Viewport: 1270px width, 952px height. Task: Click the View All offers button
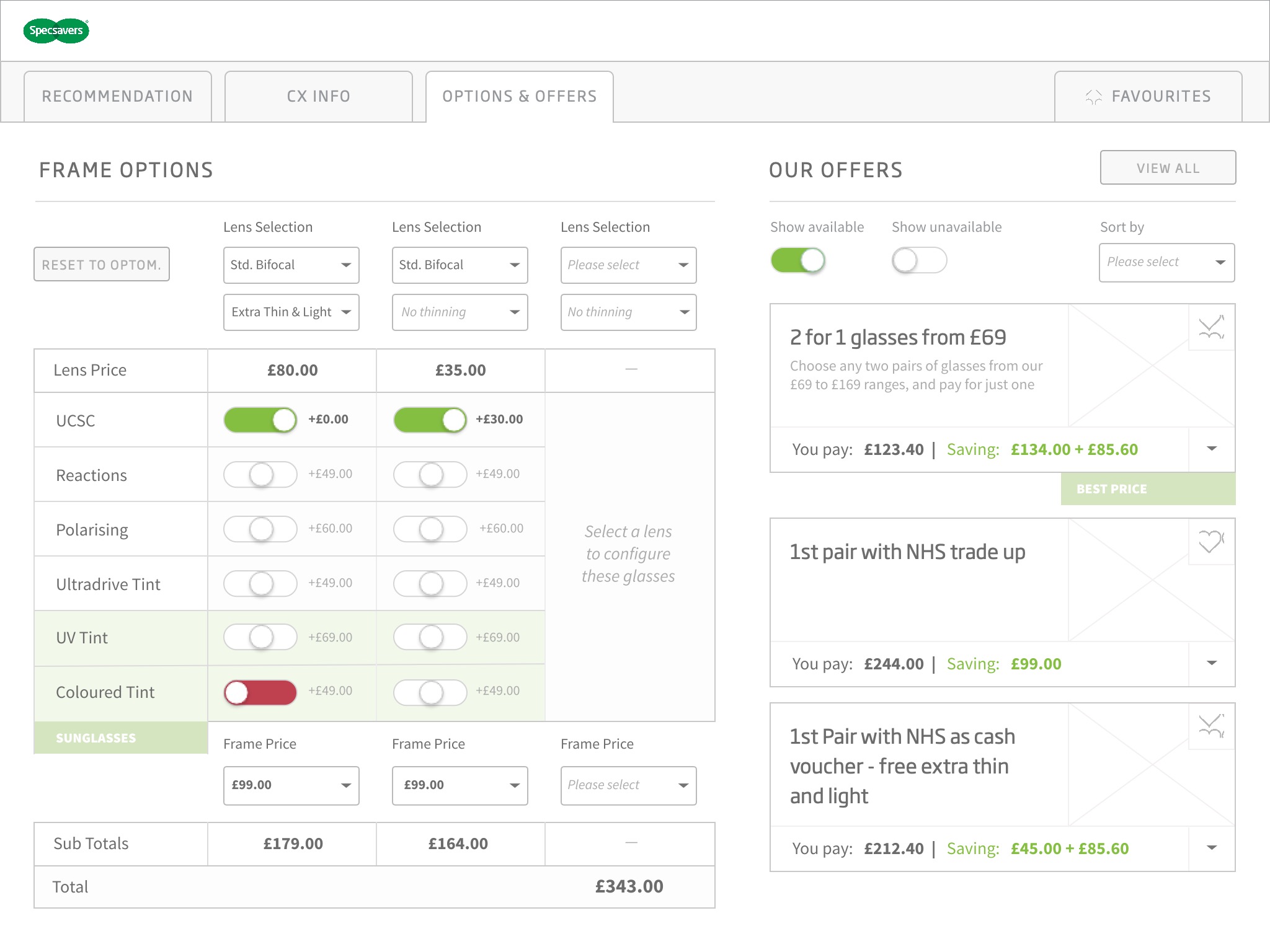pos(1168,168)
